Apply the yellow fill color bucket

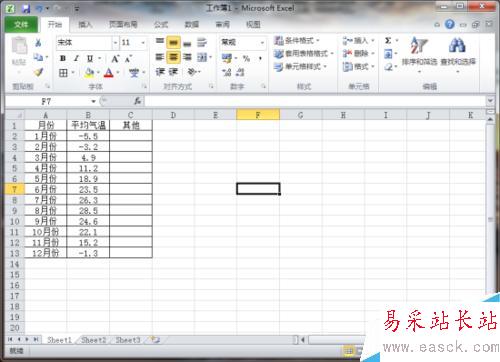tap(89, 72)
